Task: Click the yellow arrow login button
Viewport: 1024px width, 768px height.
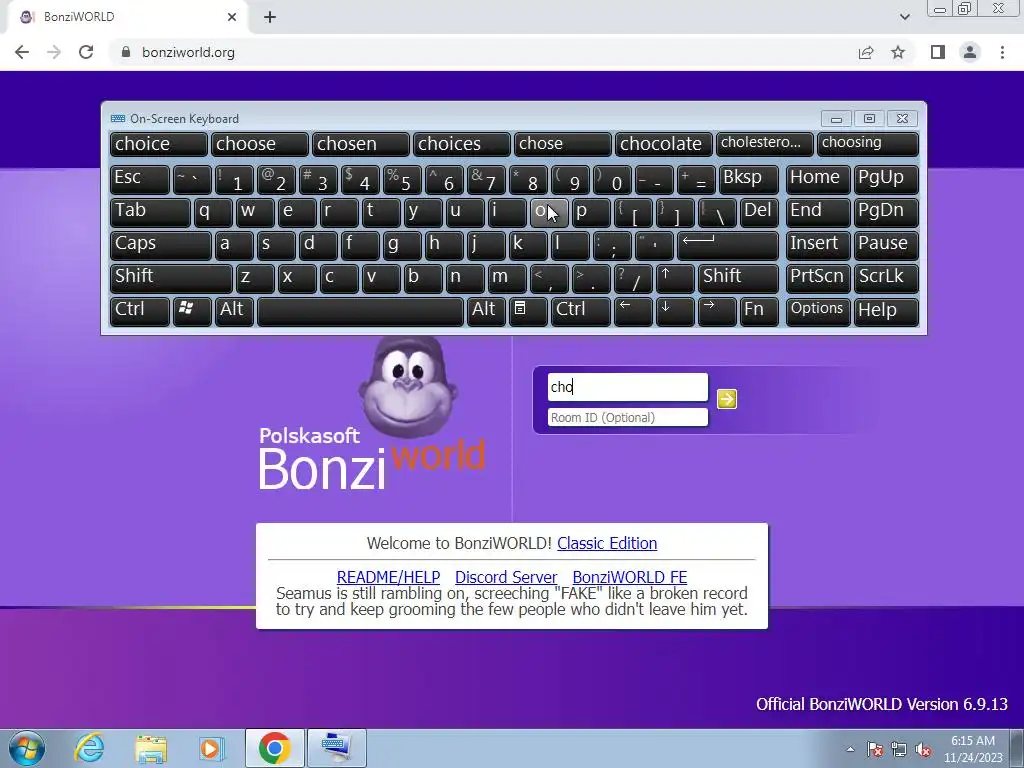Action: click(726, 398)
